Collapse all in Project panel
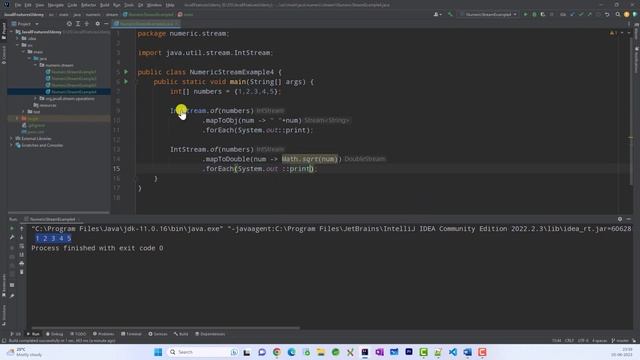The image size is (640, 360). (x=87, y=24)
